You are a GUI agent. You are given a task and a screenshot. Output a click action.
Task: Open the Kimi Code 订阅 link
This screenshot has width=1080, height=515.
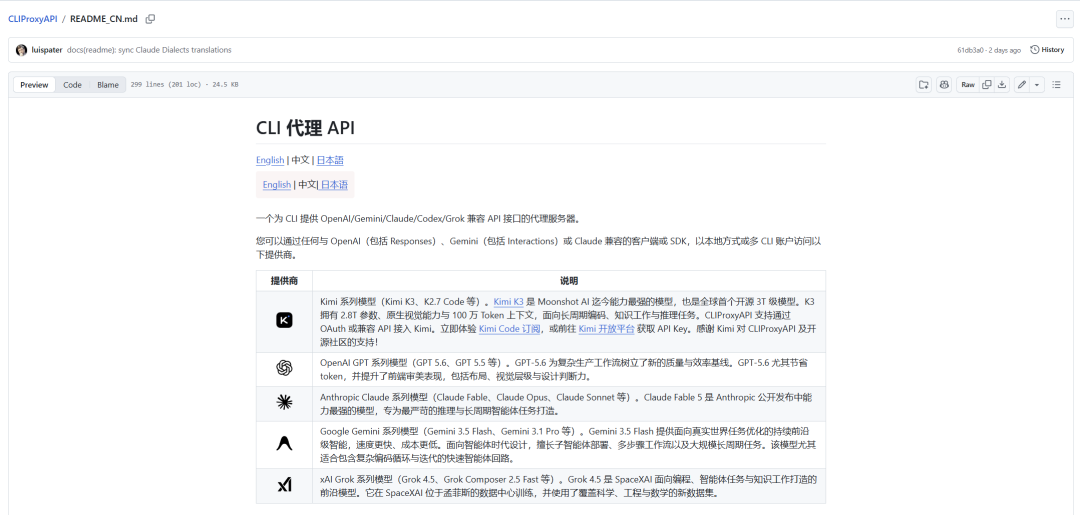(510, 328)
